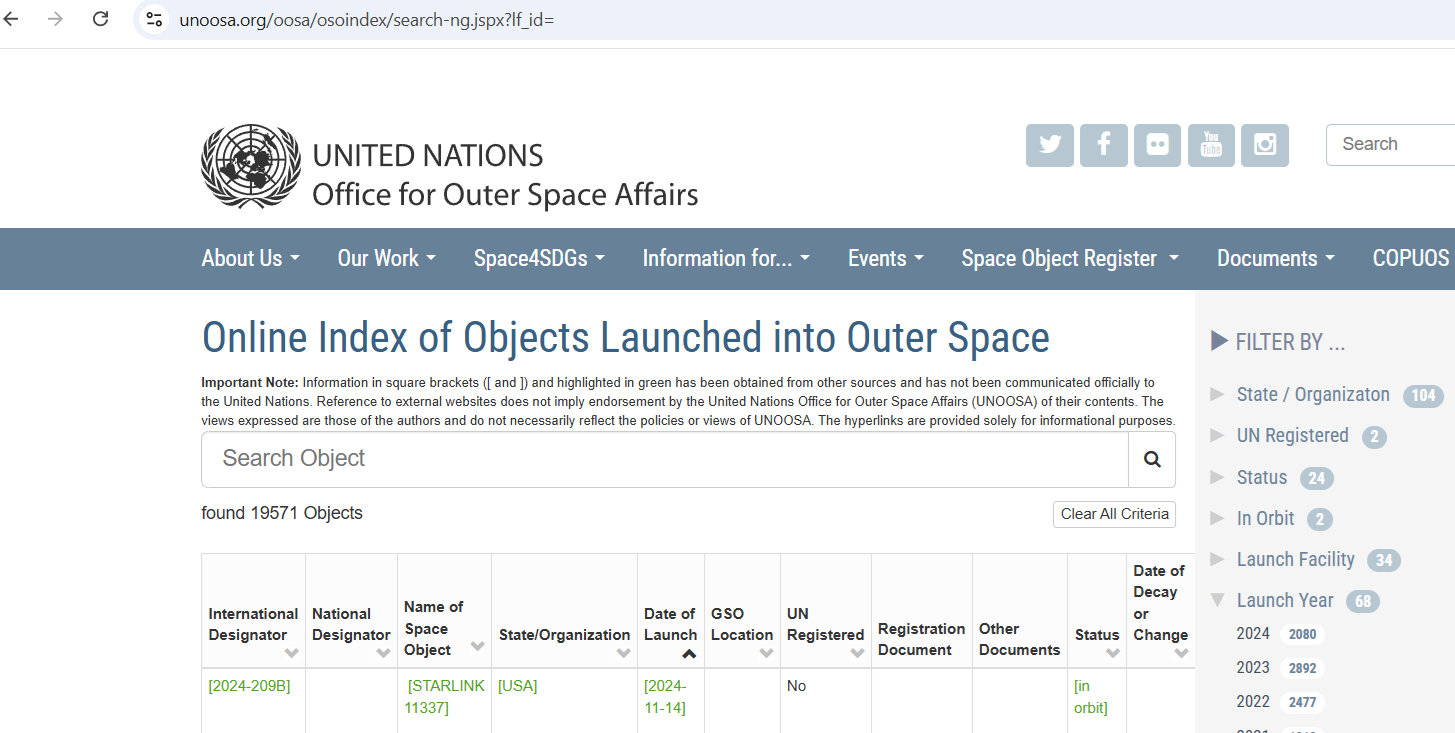Filter by launch year 2023
The width and height of the screenshot is (1455, 733).
click(x=1253, y=667)
